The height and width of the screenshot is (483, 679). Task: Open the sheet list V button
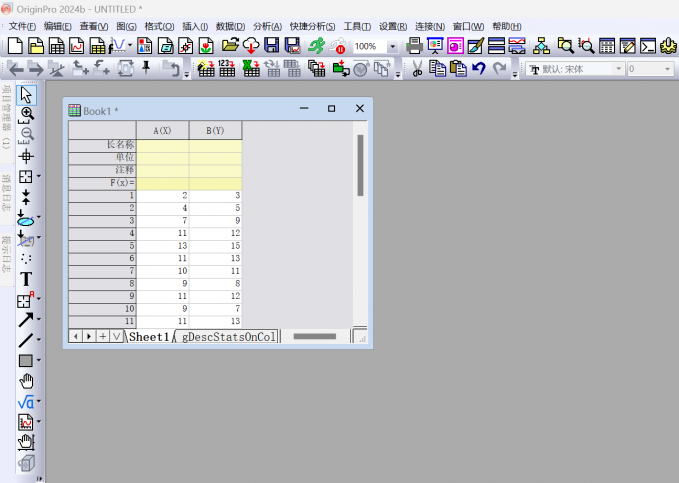116,336
